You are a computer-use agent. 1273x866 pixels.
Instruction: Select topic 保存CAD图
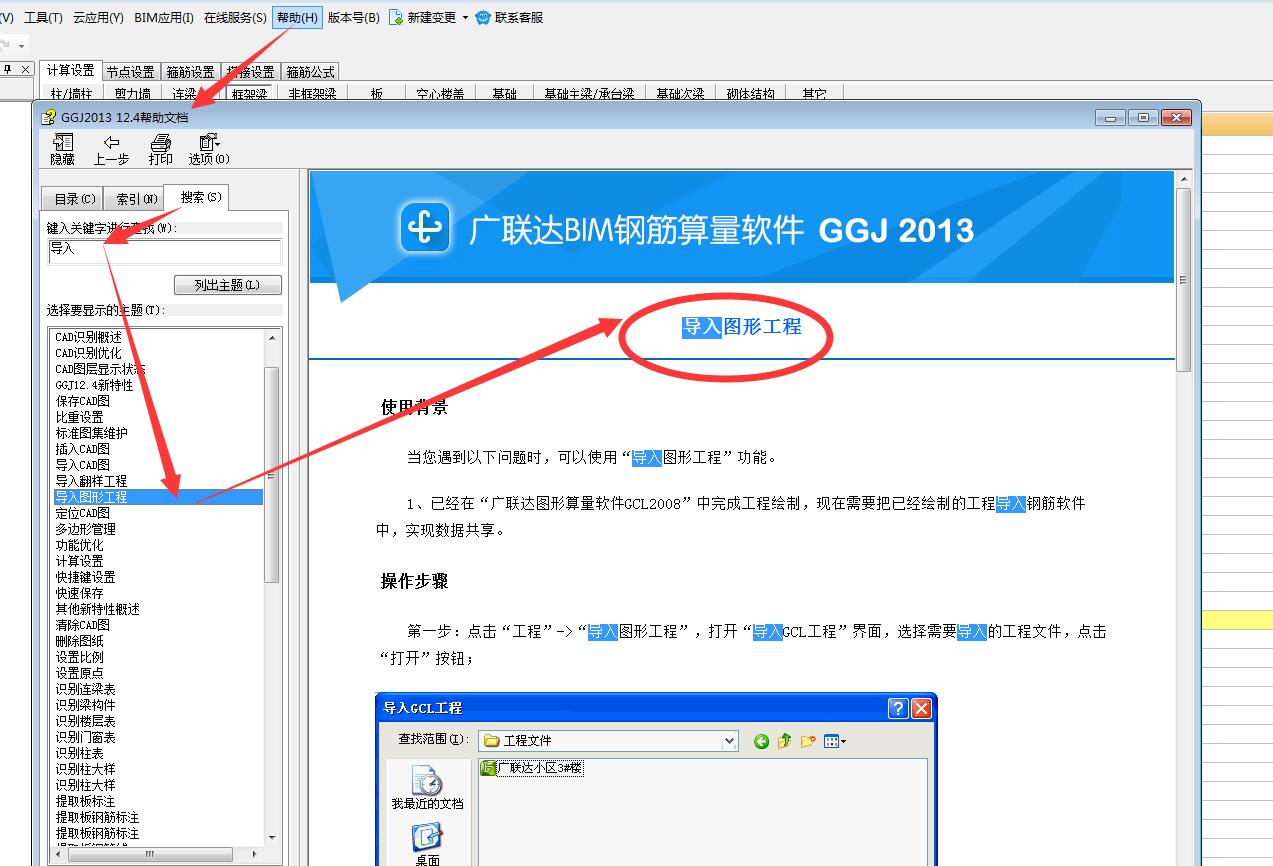[x=82, y=401]
